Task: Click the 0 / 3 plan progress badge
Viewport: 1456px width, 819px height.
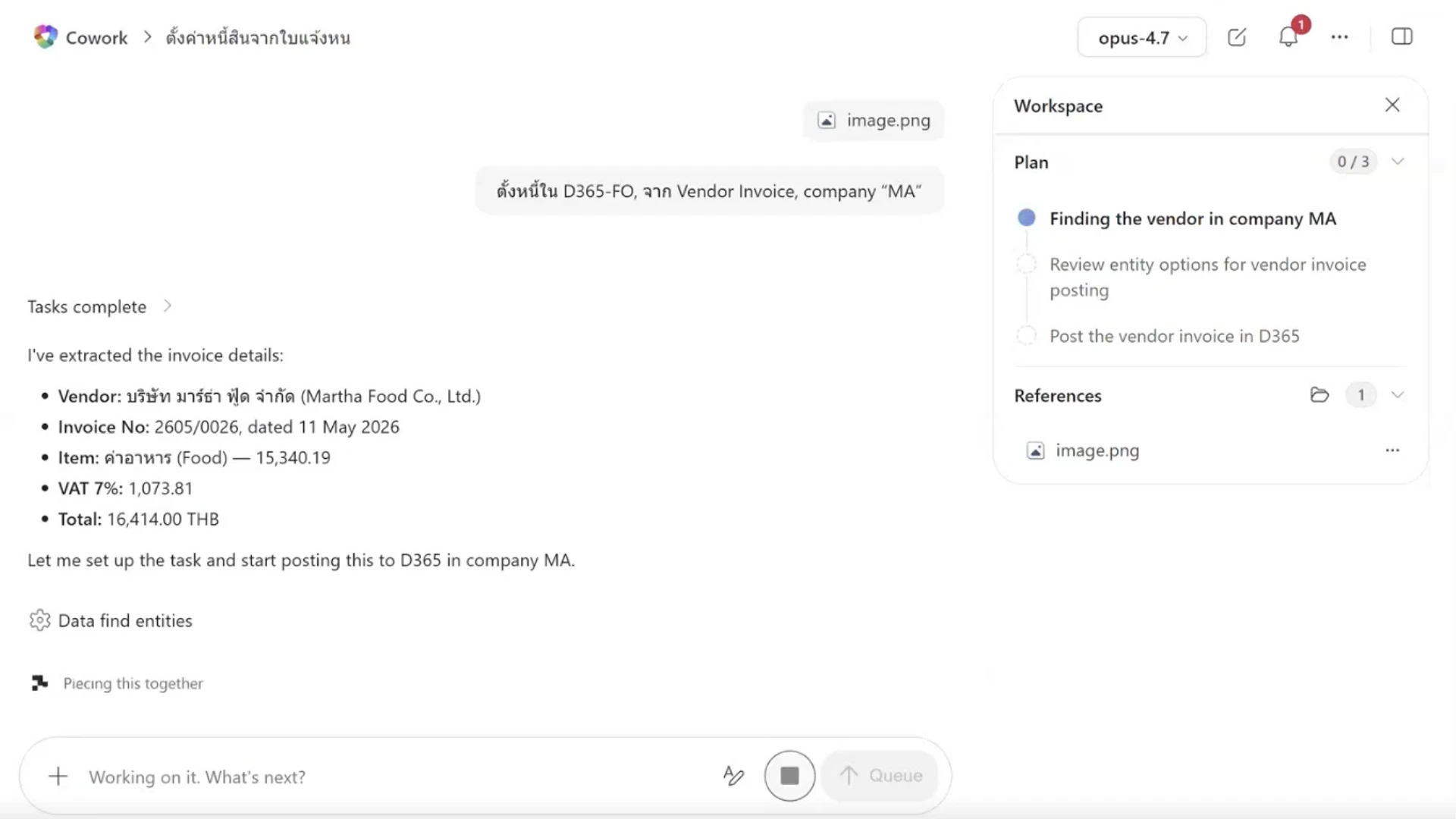Action: [1353, 162]
